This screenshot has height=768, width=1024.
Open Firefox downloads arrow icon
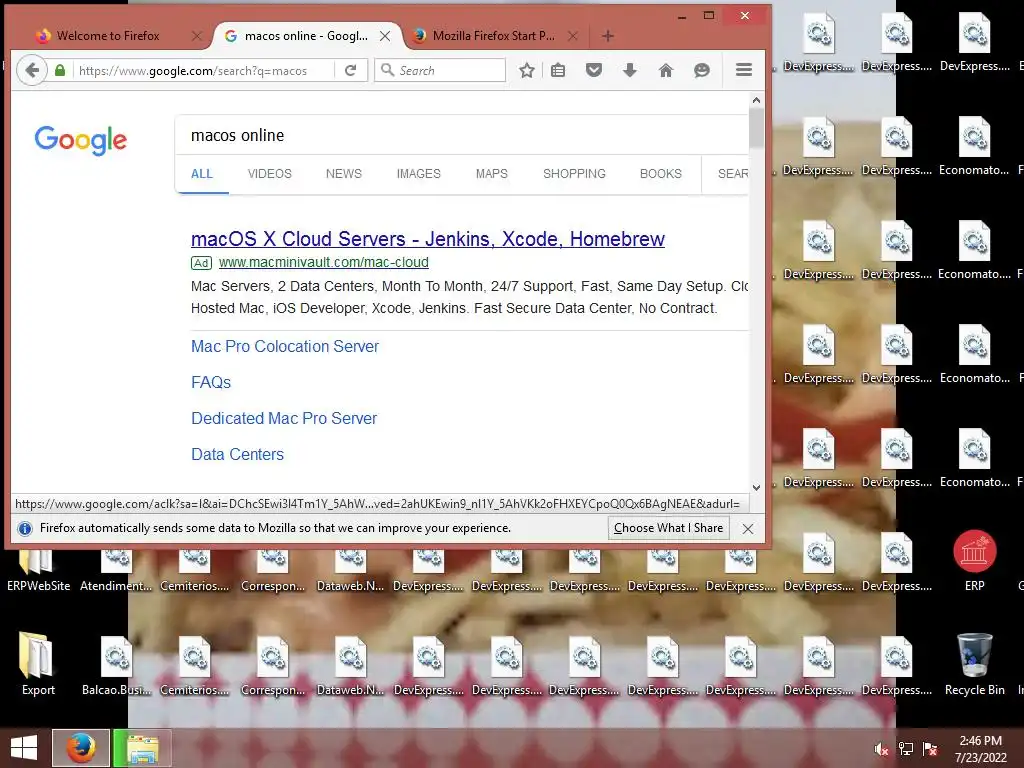pyautogui.click(x=630, y=71)
